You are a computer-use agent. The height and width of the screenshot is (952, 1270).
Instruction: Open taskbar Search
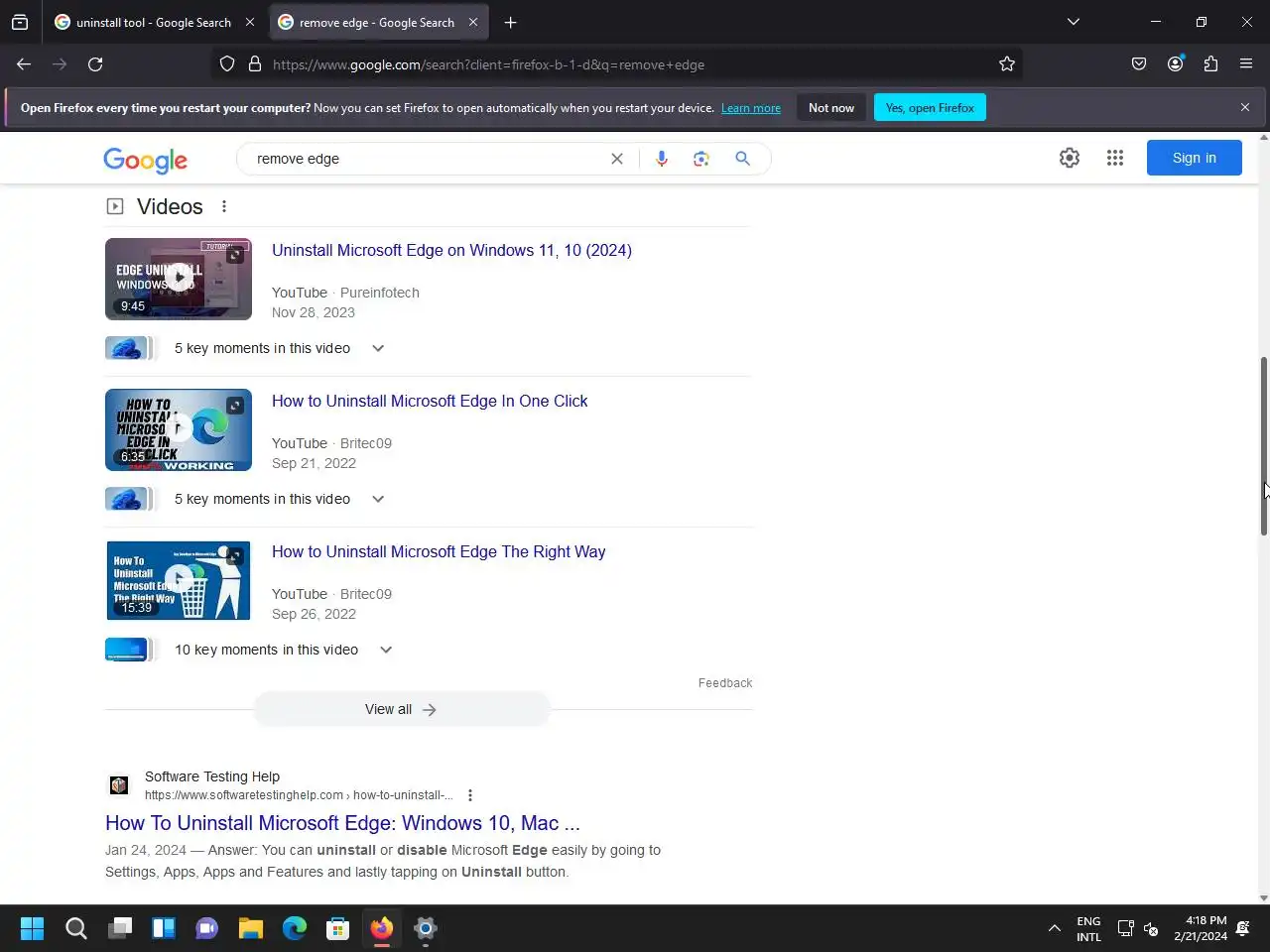(76, 928)
